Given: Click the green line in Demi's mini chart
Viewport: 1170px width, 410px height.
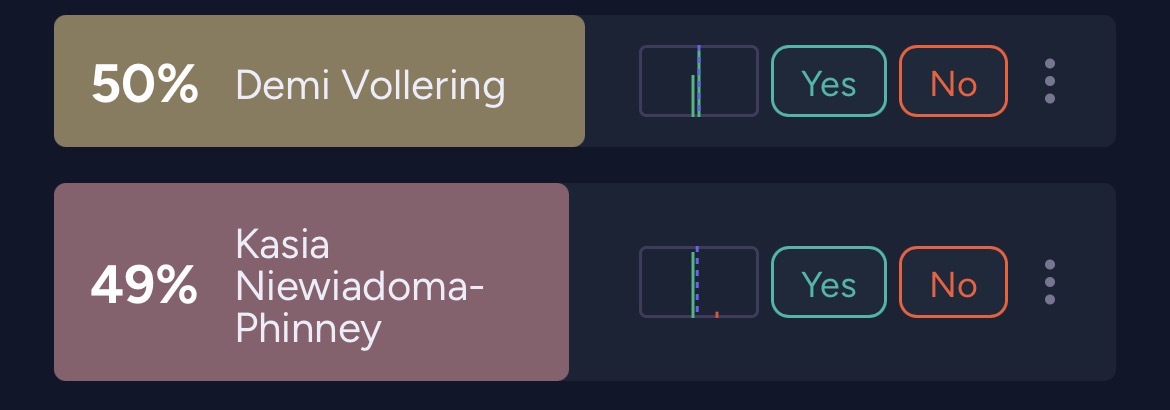Looking at the screenshot, I should click(692, 96).
